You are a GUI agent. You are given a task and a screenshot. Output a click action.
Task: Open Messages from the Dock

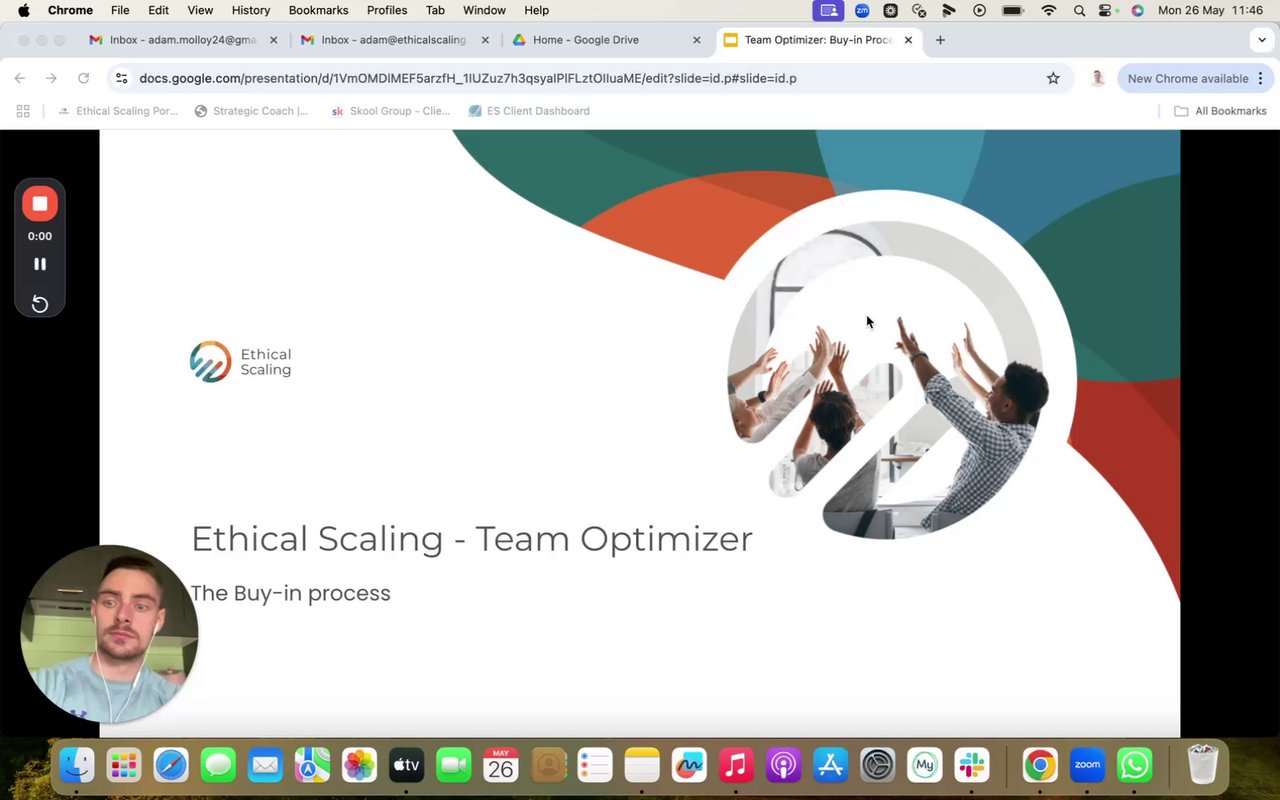(x=218, y=766)
